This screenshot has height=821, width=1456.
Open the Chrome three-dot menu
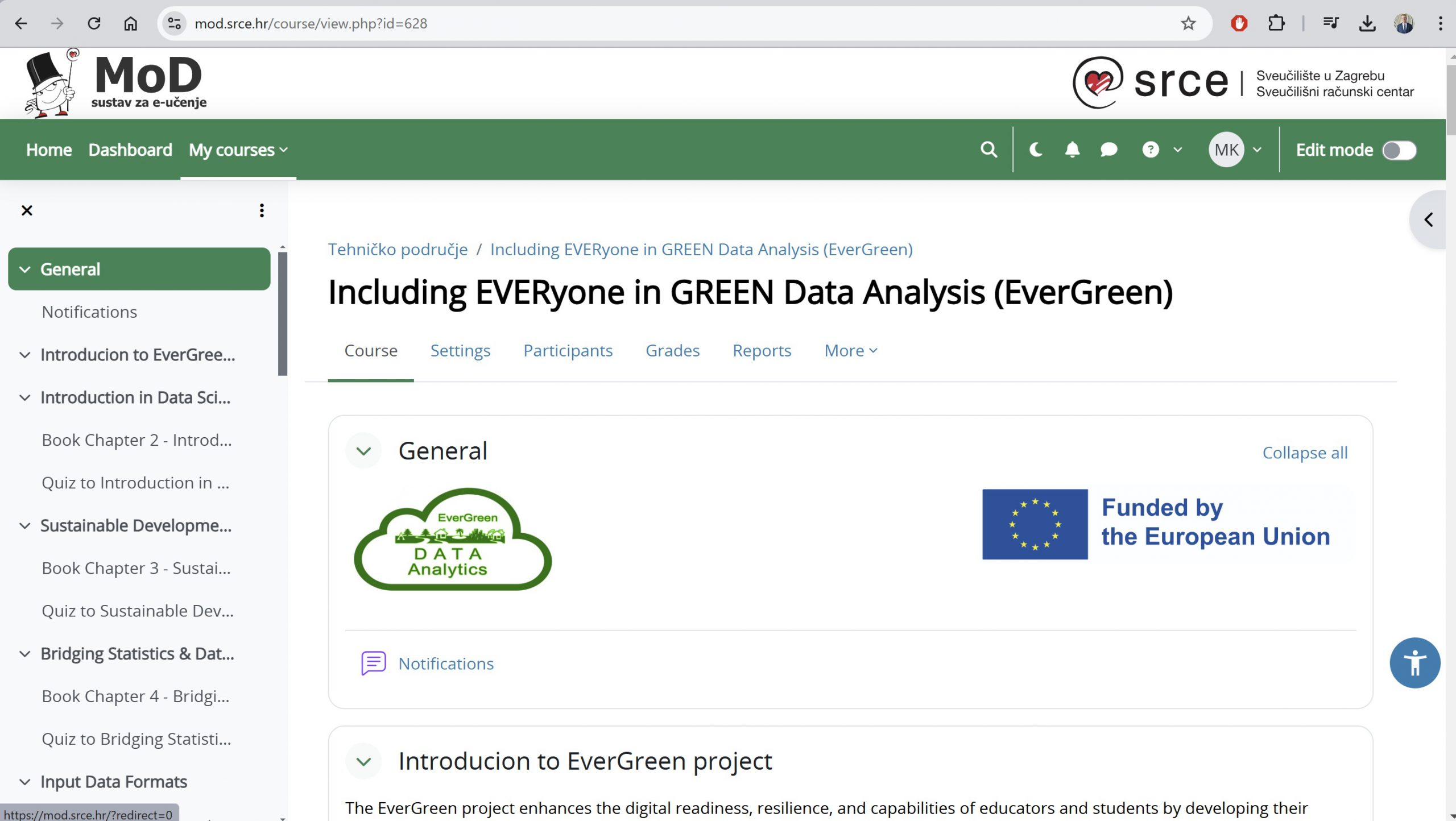[1440, 23]
